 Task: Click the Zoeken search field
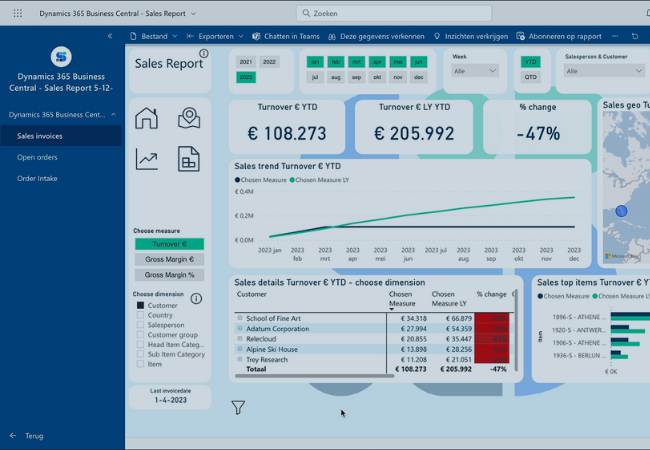tap(394, 13)
